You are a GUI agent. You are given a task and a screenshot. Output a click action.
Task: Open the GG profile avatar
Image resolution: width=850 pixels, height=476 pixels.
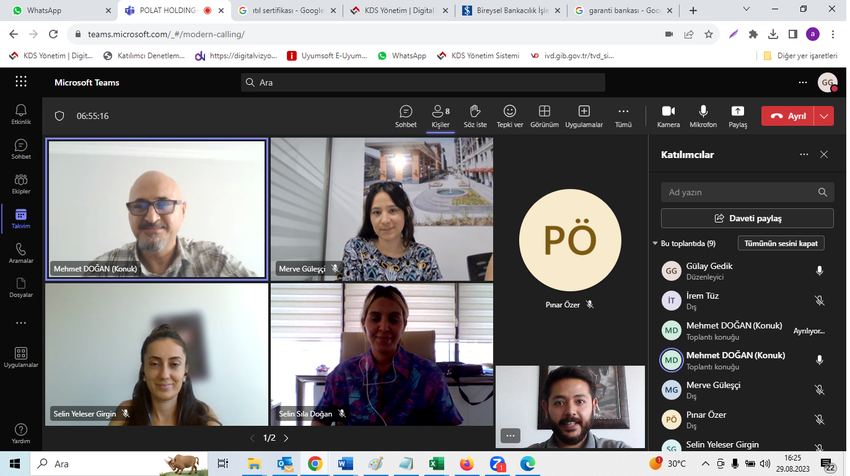click(x=827, y=82)
